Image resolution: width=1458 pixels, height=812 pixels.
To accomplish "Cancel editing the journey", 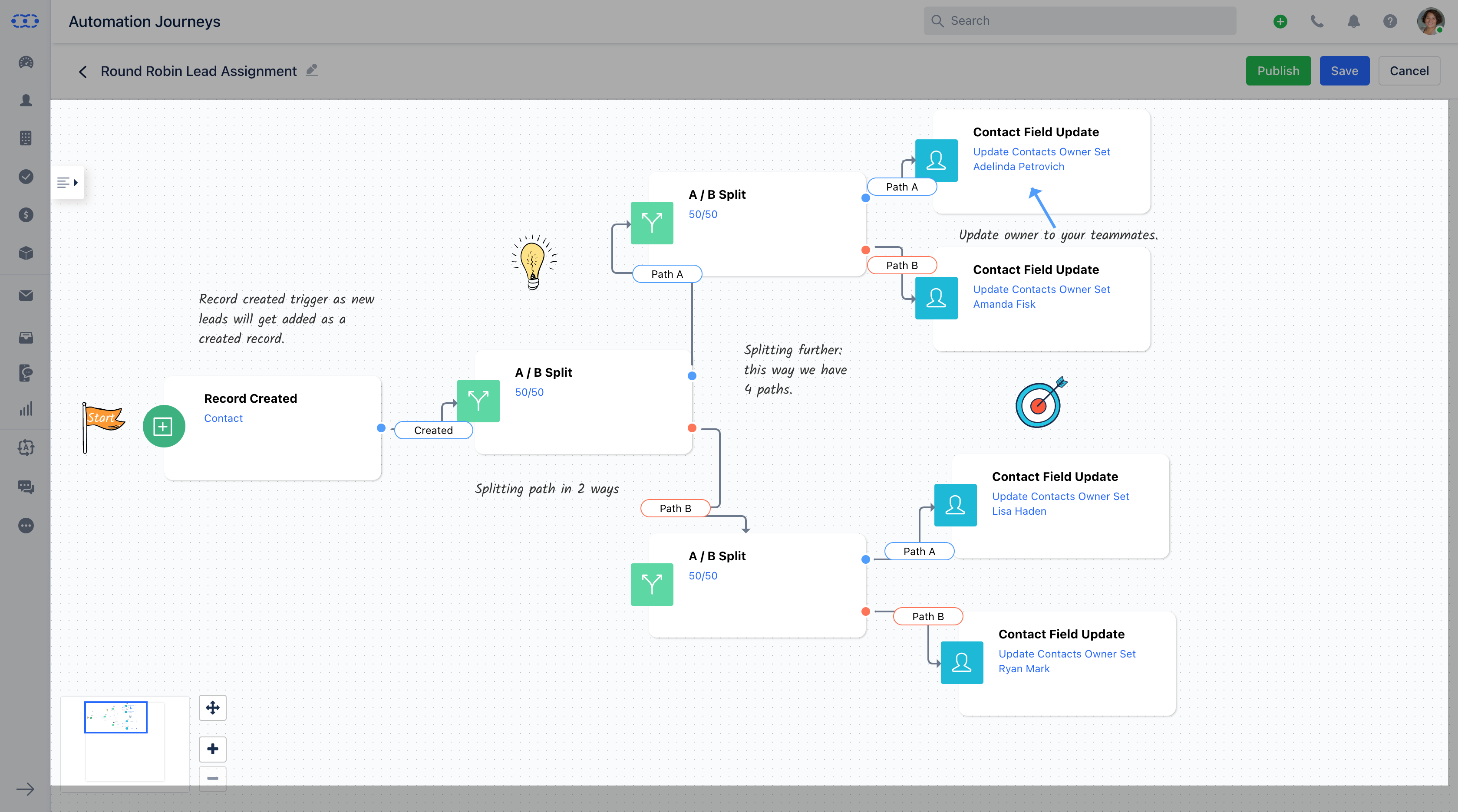I will (1409, 71).
